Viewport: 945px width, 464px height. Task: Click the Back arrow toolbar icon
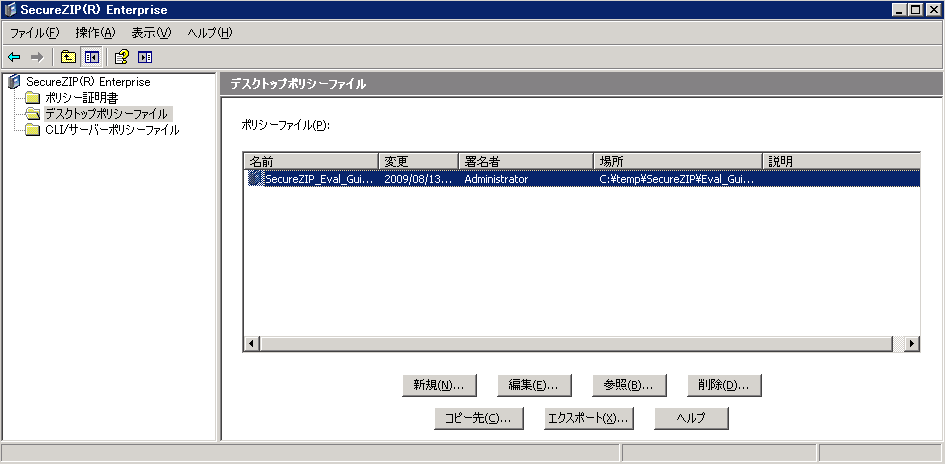[14, 57]
